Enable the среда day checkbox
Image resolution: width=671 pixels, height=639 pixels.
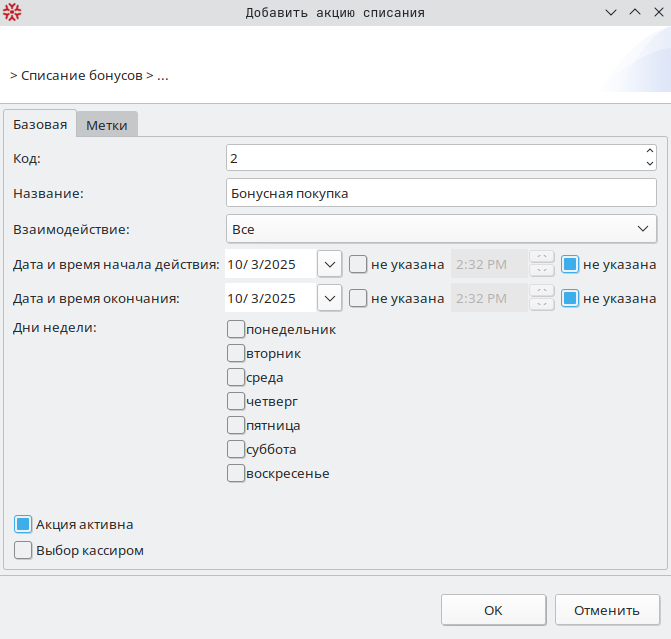click(236, 377)
